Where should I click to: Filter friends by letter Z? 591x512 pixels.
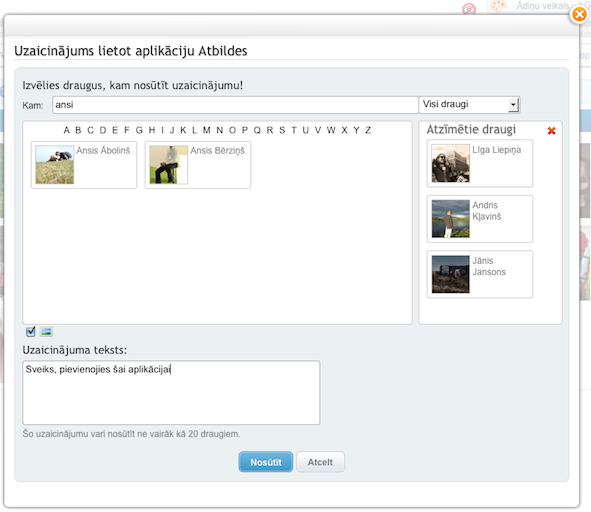368,130
